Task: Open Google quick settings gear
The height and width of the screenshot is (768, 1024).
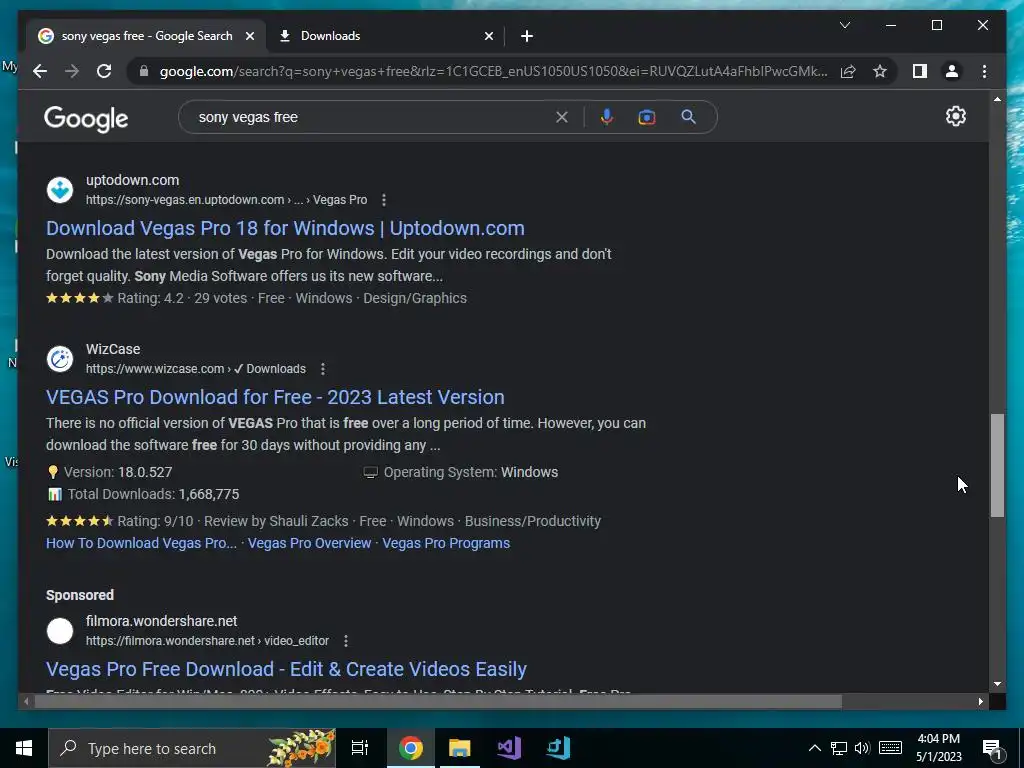Action: click(955, 116)
